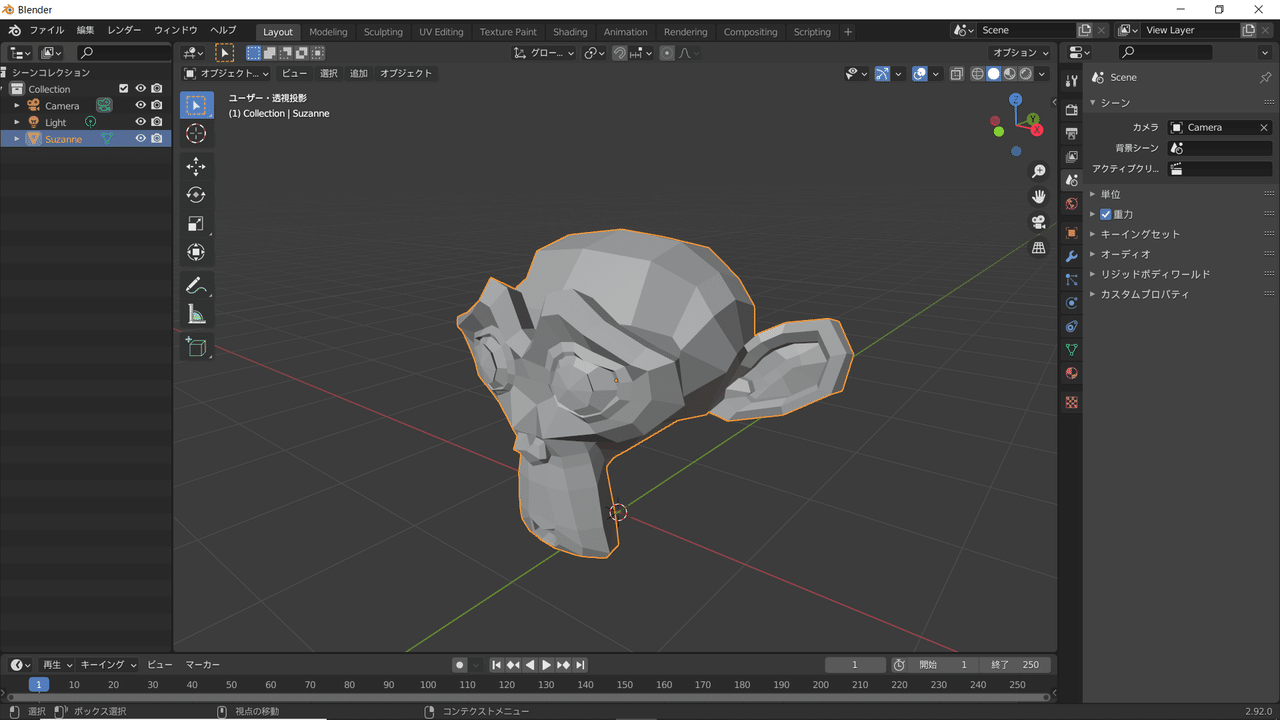Viewport: 1280px width, 720px height.
Task: Expand the Camera item in outliner
Action: (x=17, y=105)
